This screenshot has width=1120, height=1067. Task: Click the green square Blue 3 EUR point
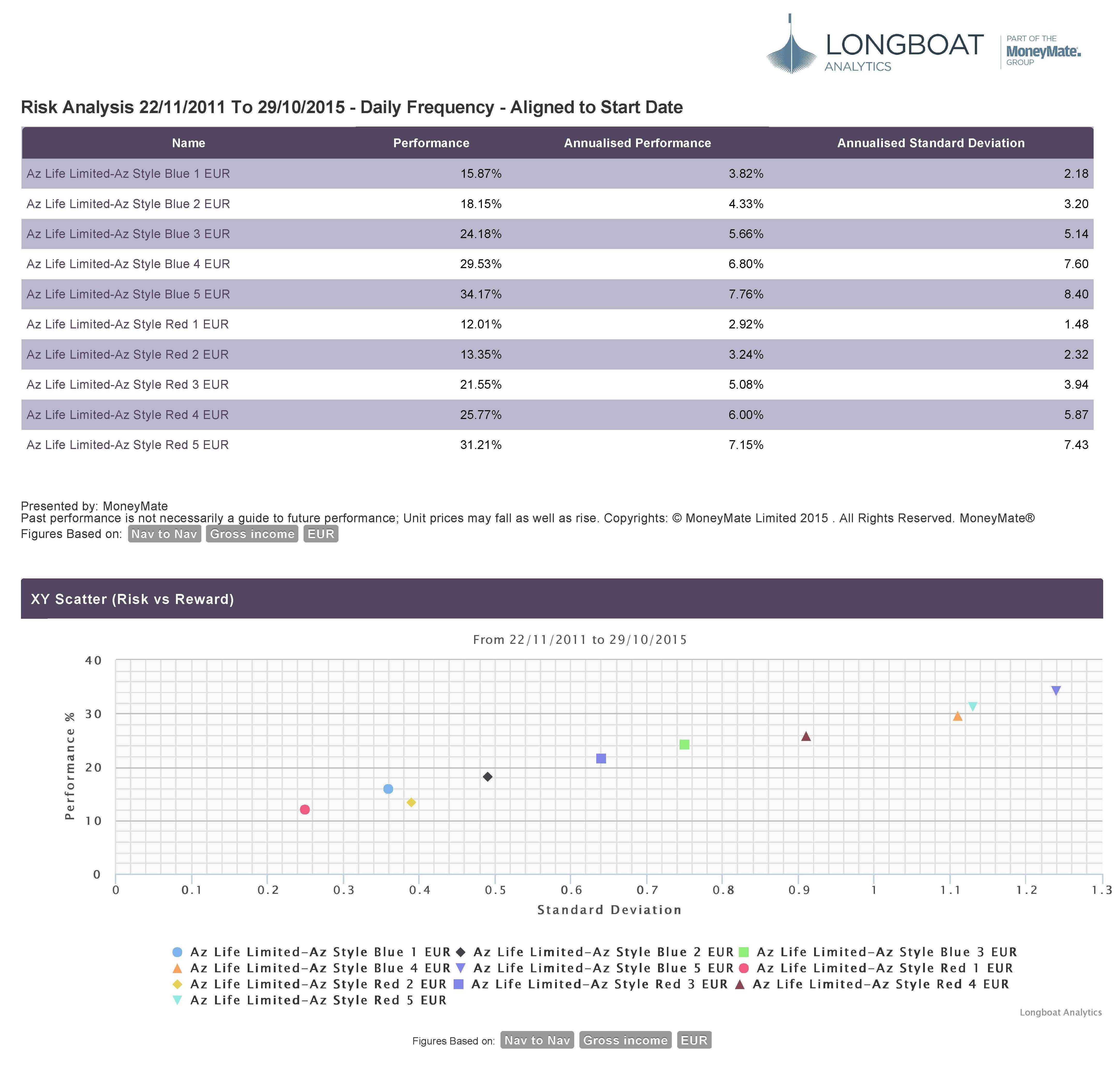684,745
